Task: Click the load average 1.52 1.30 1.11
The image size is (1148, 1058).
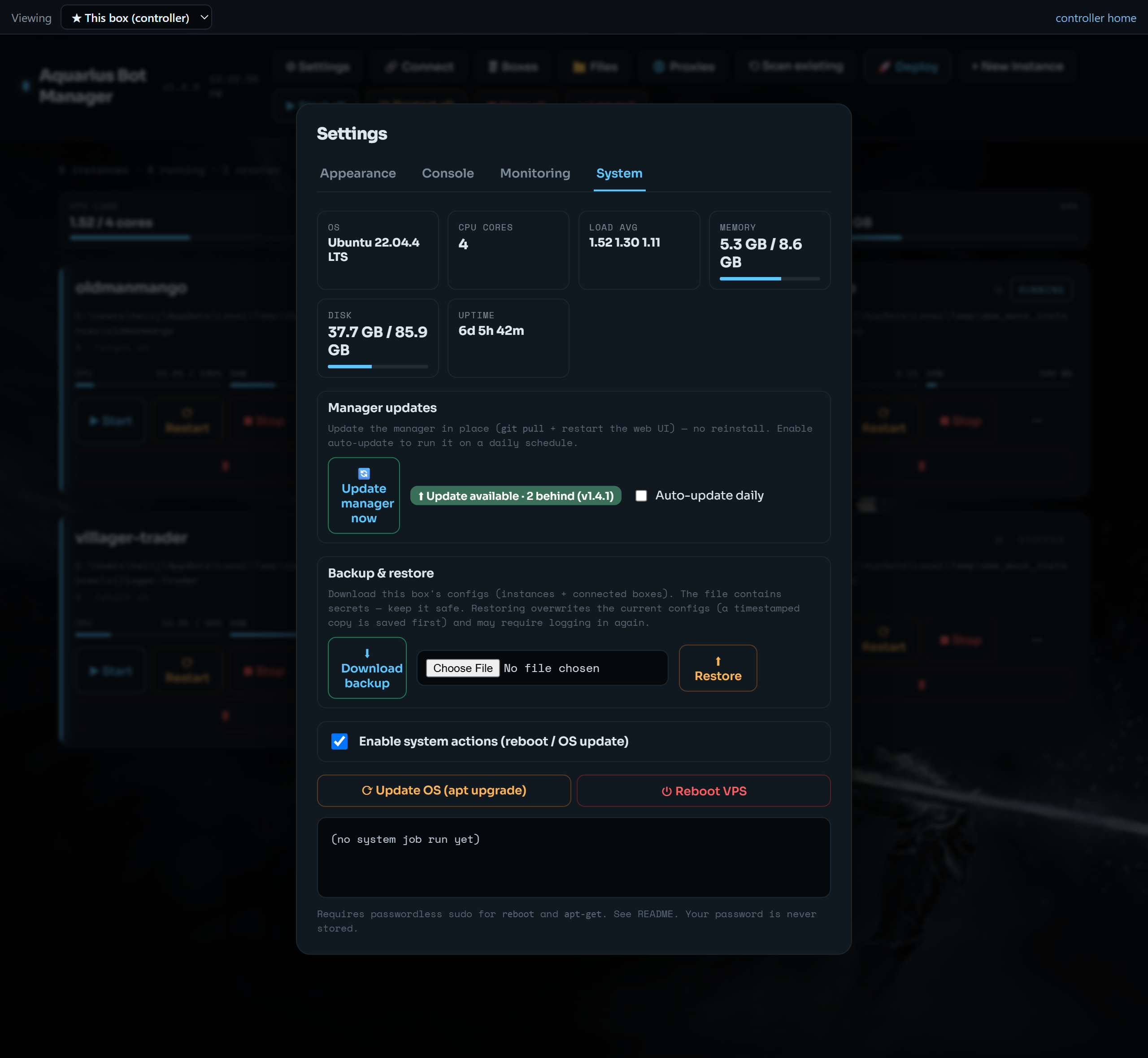Action: point(625,243)
